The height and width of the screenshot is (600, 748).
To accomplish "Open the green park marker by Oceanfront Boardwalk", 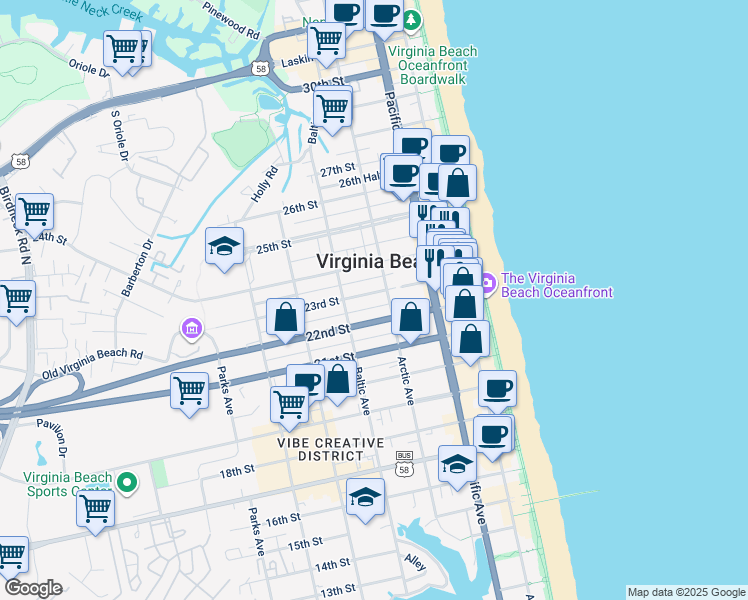I will tap(411, 21).
